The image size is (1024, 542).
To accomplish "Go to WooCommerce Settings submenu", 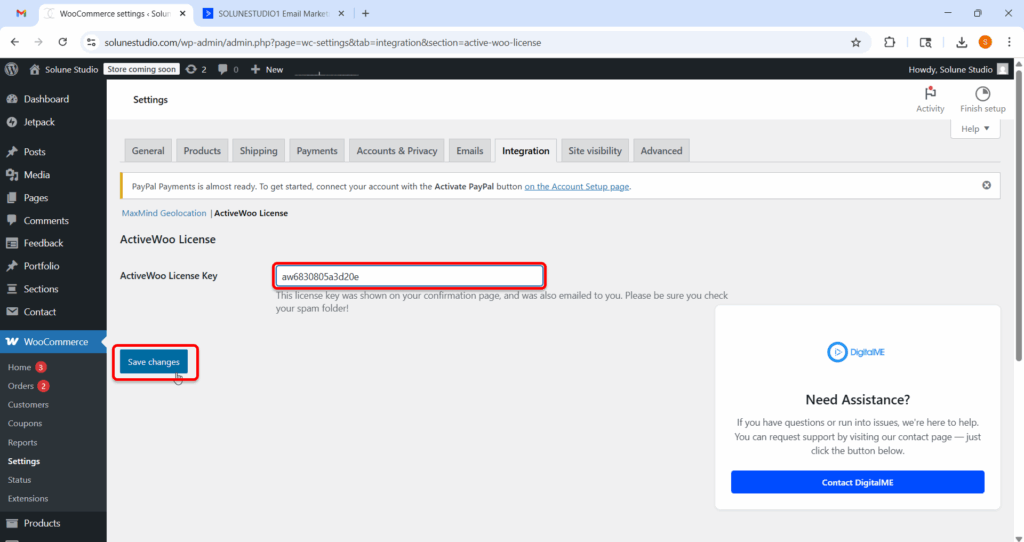I will [24, 461].
